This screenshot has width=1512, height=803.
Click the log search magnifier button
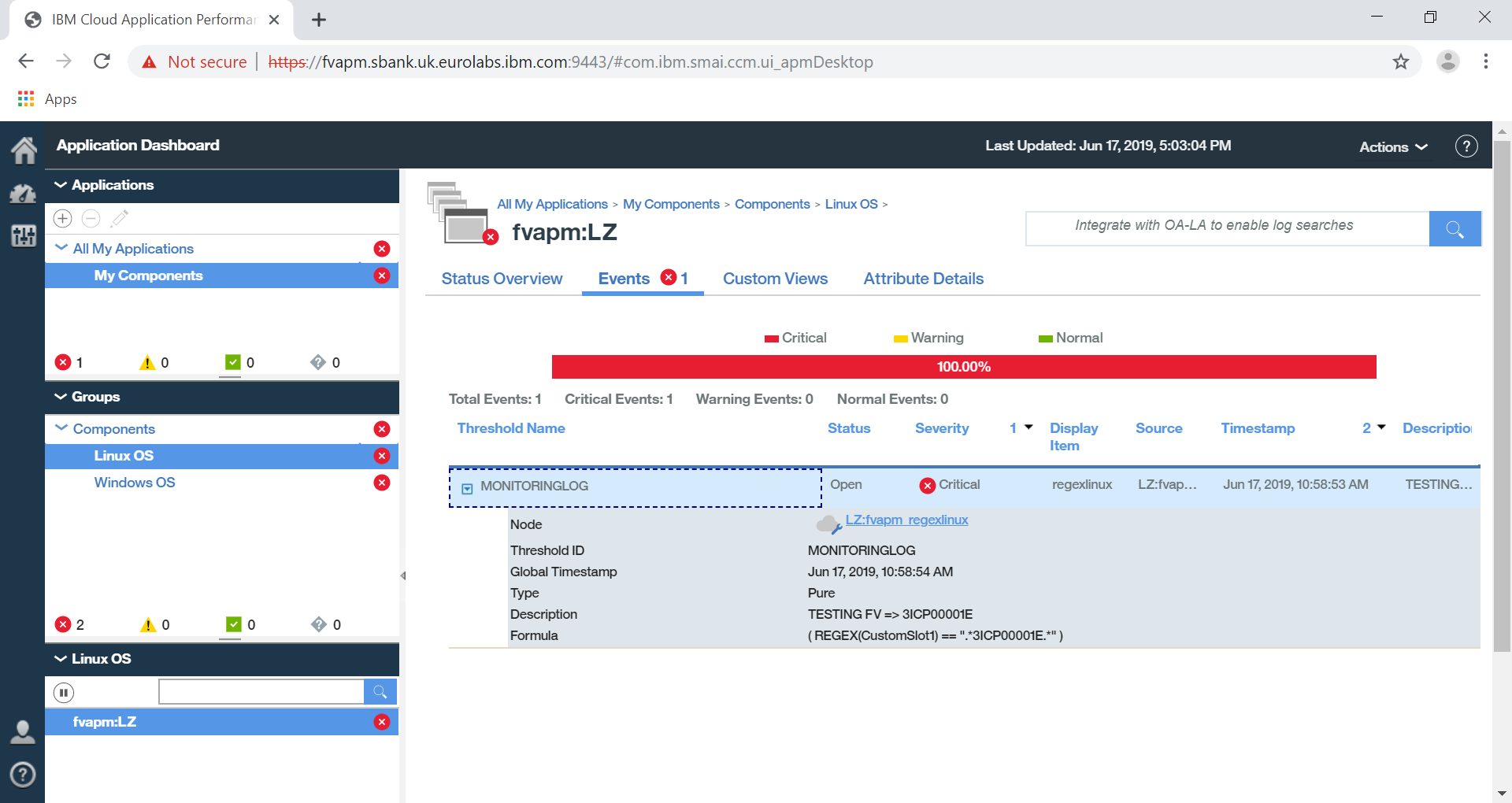pos(1455,228)
